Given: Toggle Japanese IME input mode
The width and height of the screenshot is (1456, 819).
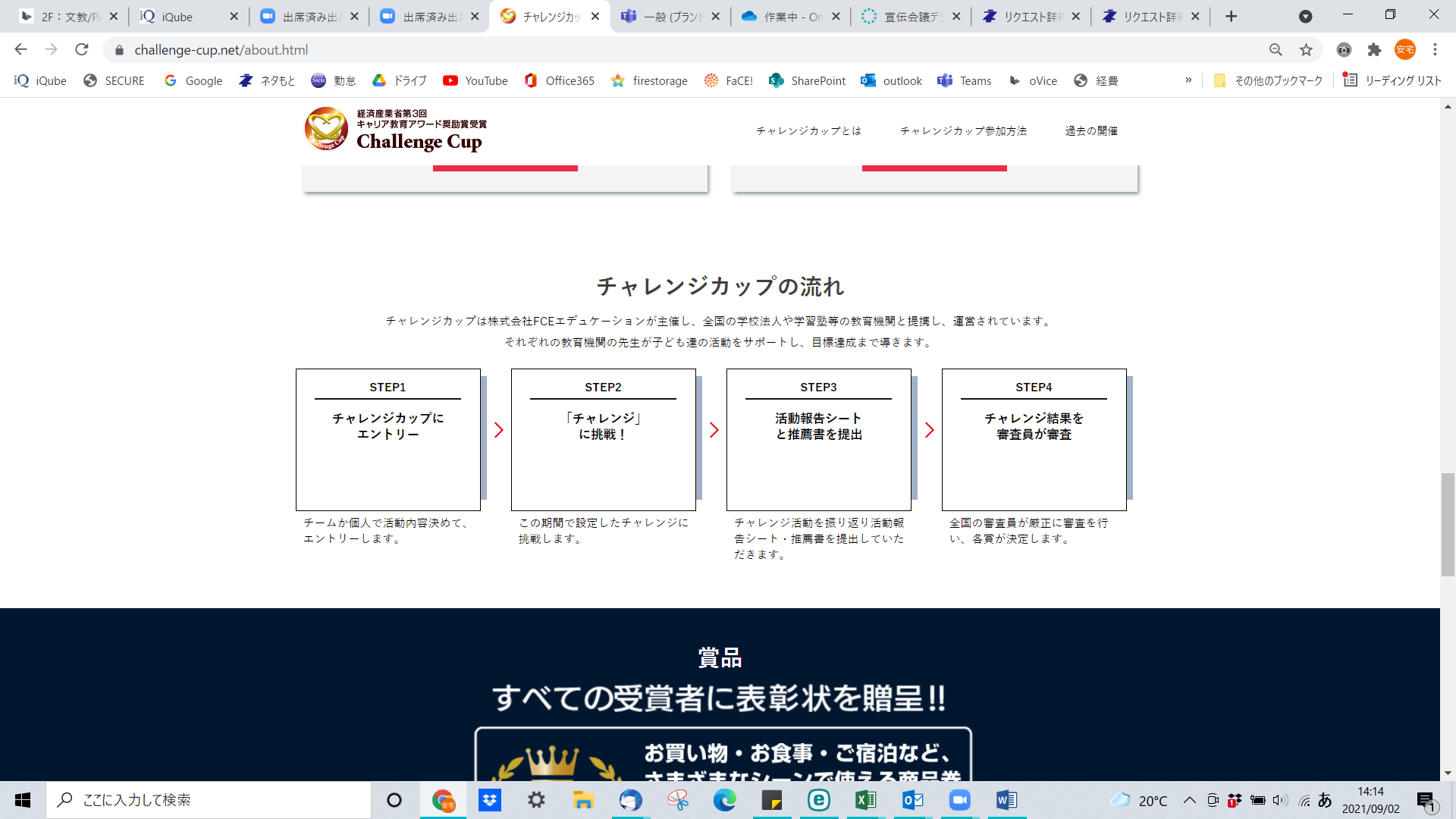Looking at the screenshot, I should 1325,800.
